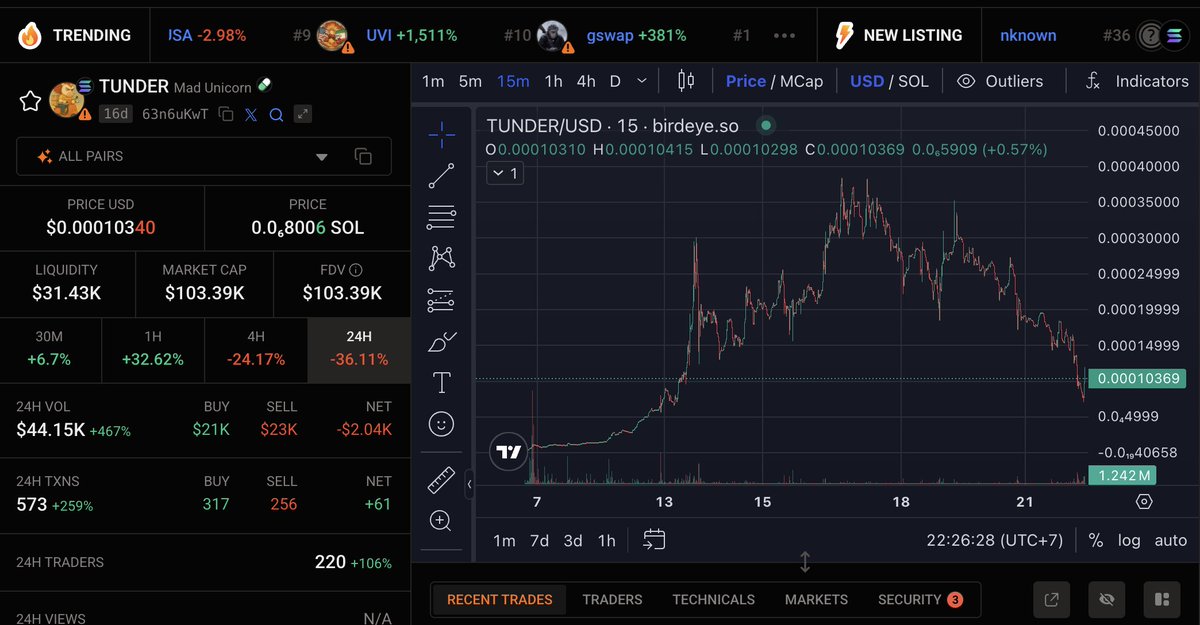Collapse the drawing toolbar with the side arrow
Screen dimensions: 1200x625
tap(470, 485)
